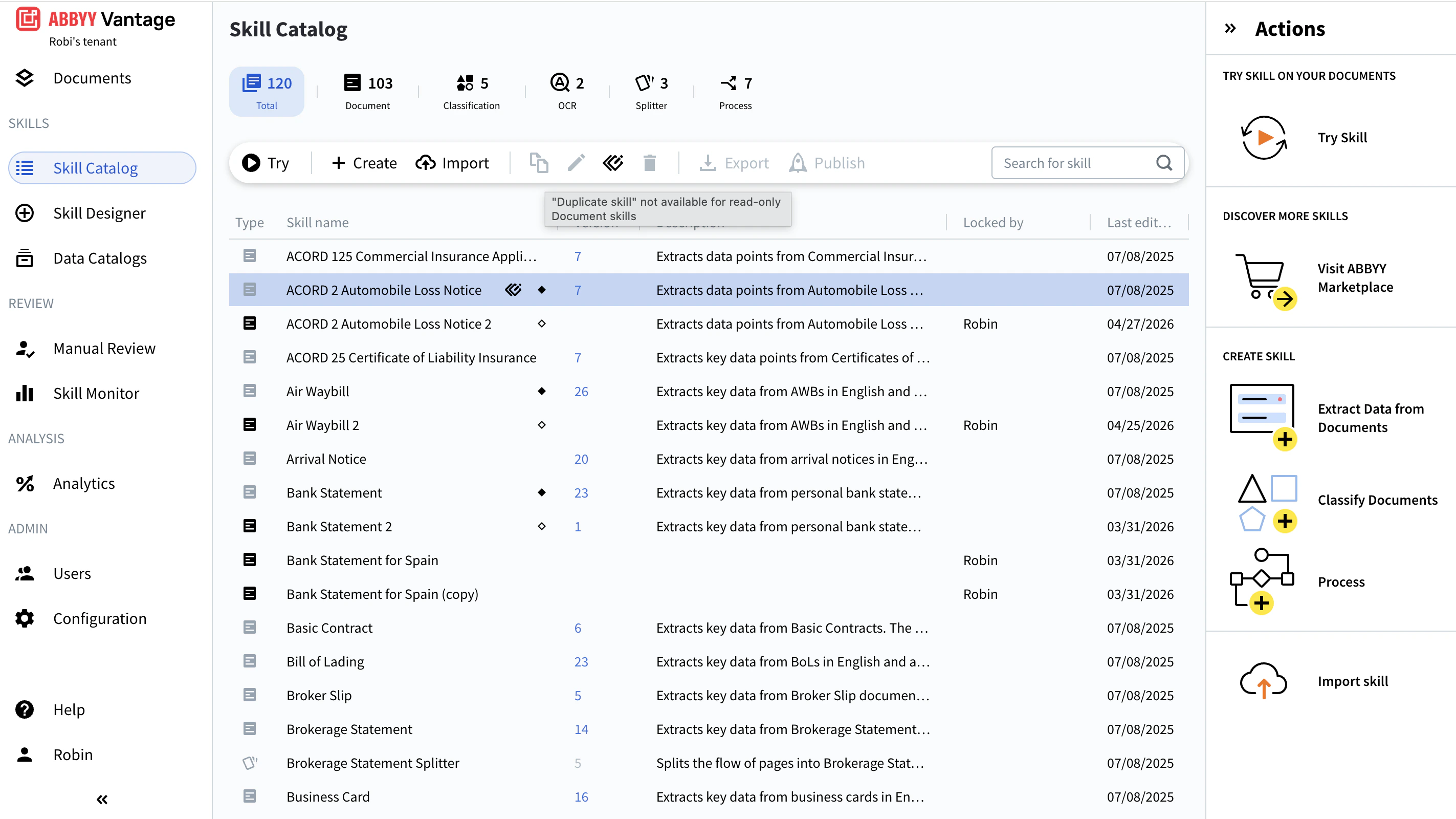Click the Create button
1456x819 pixels.
(x=364, y=163)
